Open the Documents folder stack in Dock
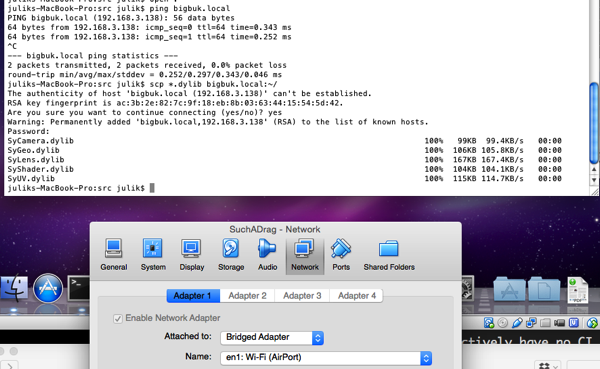Screen dimensions: 600x369 [x=544, y=289]
